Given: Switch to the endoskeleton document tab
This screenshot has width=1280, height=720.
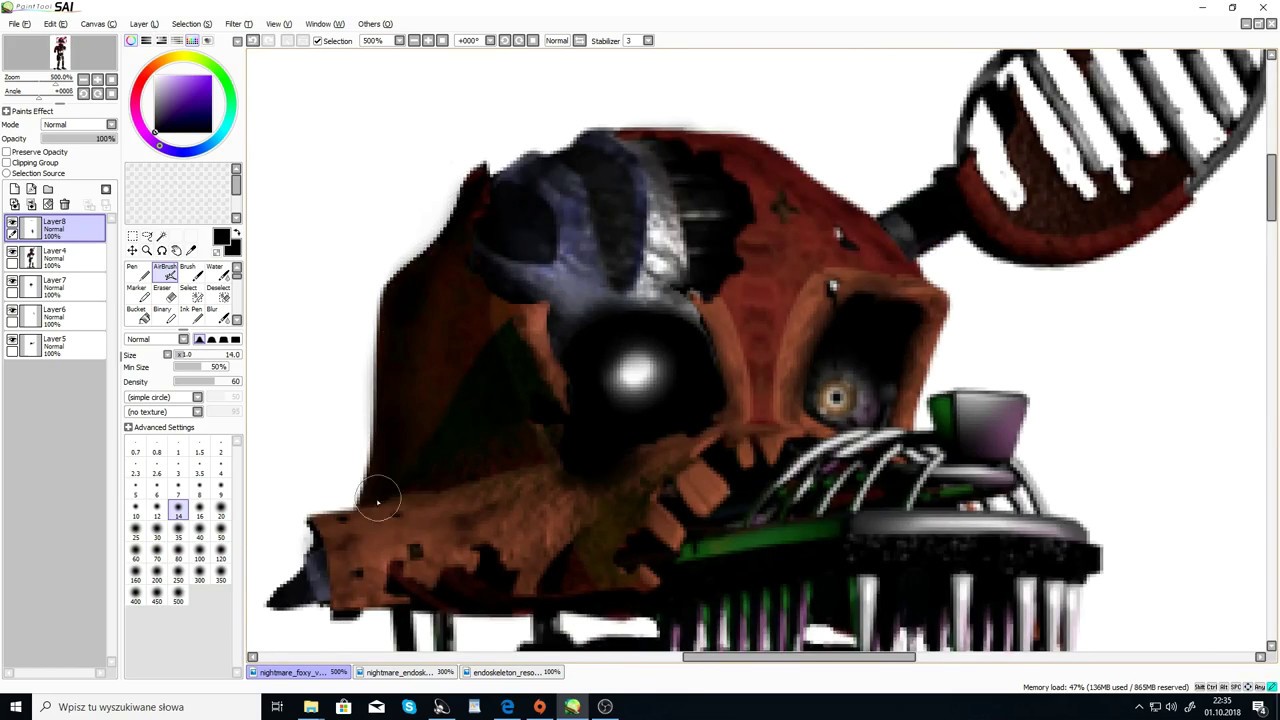Looking at the screenshot, I should (514, 672).
